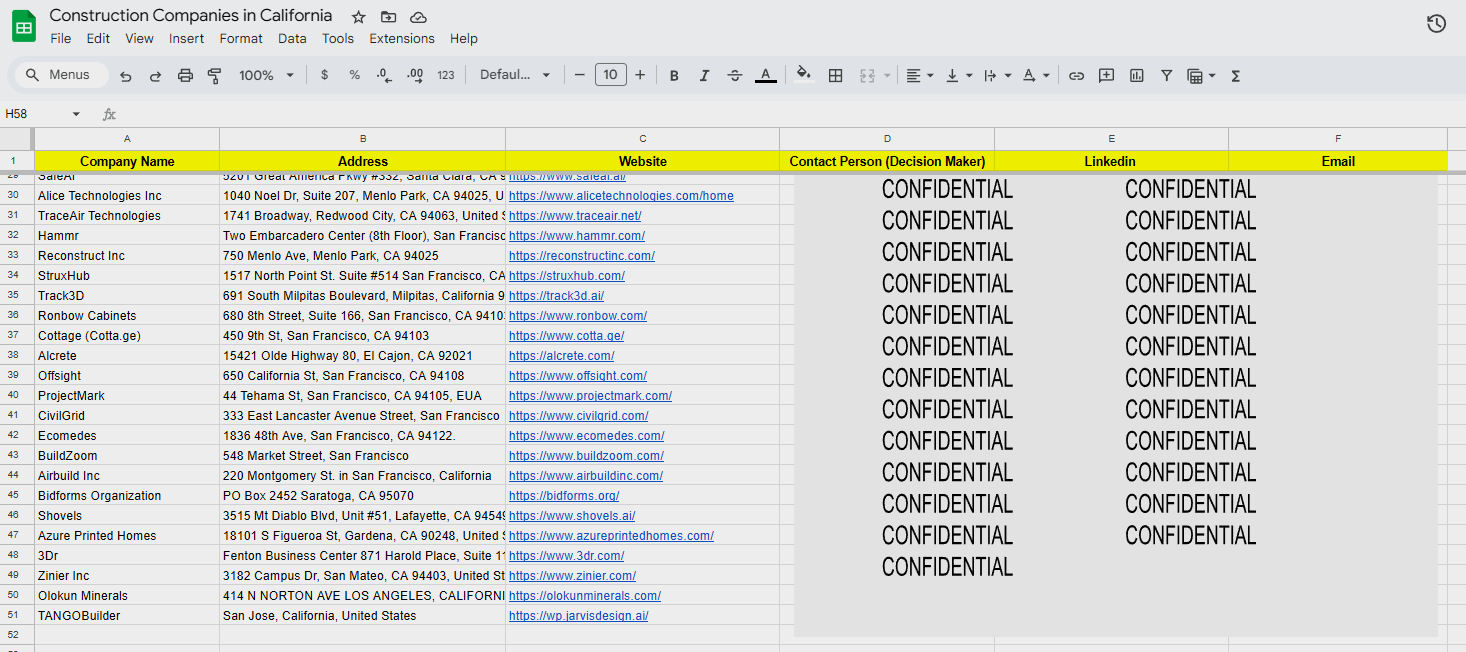1466x652 pixels.
Task: Open the traceair.net website link
Action: pos(575,216)
